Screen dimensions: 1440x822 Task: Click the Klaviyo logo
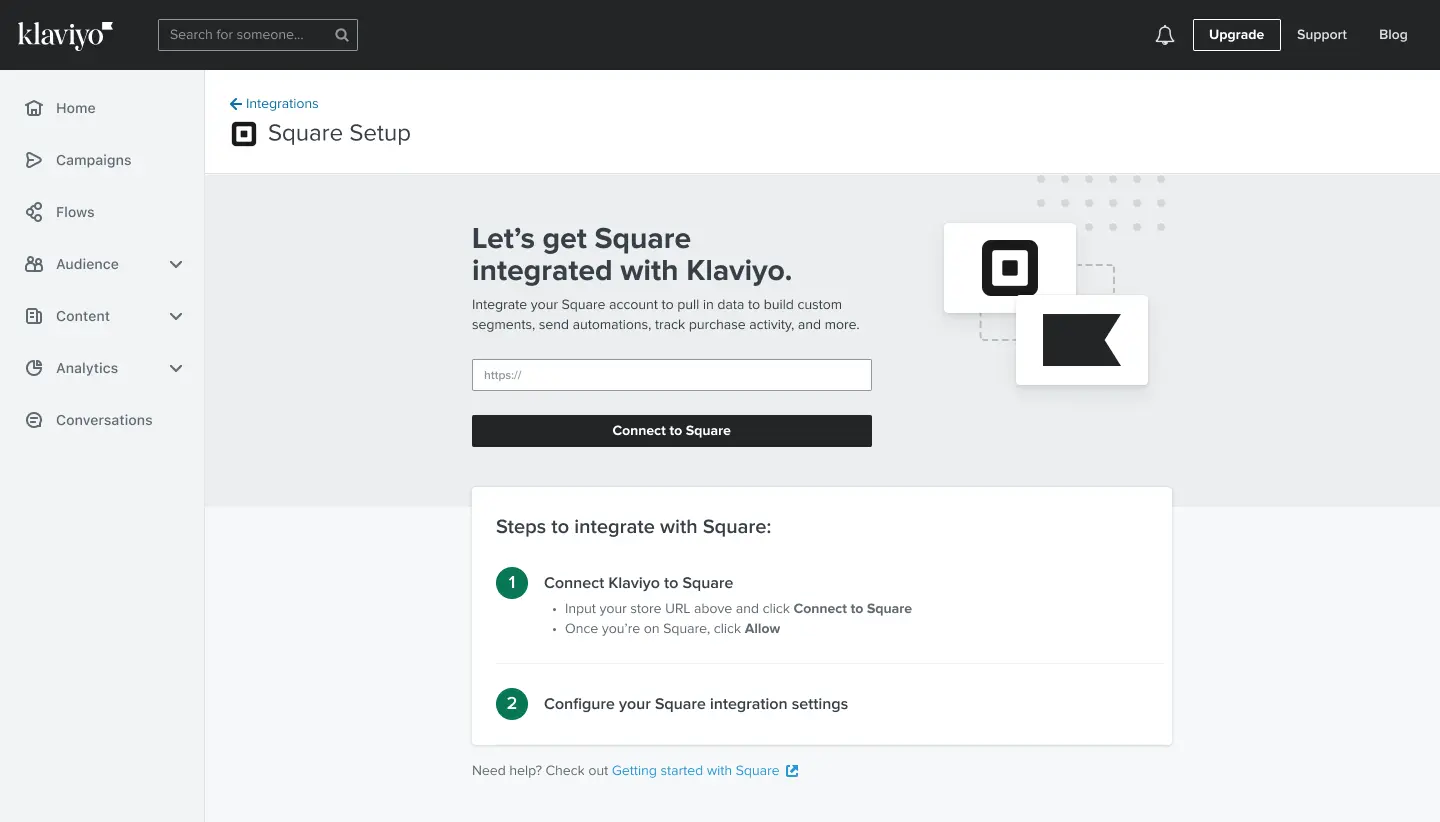pos(65,35)
